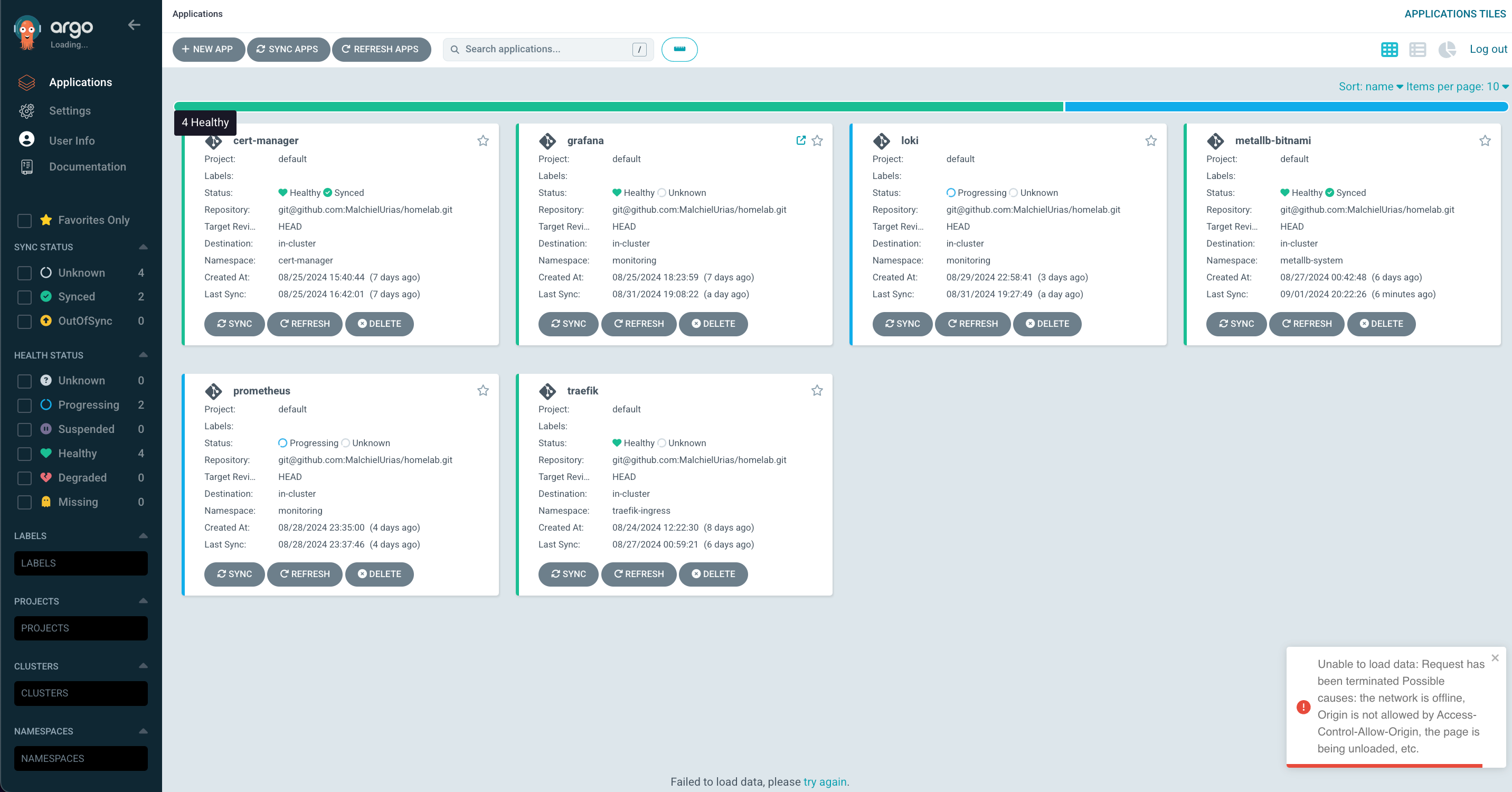1512x792 pixels.
Task: Collapse sidebar with the back arrow
Action: click(x=134, y=25)
